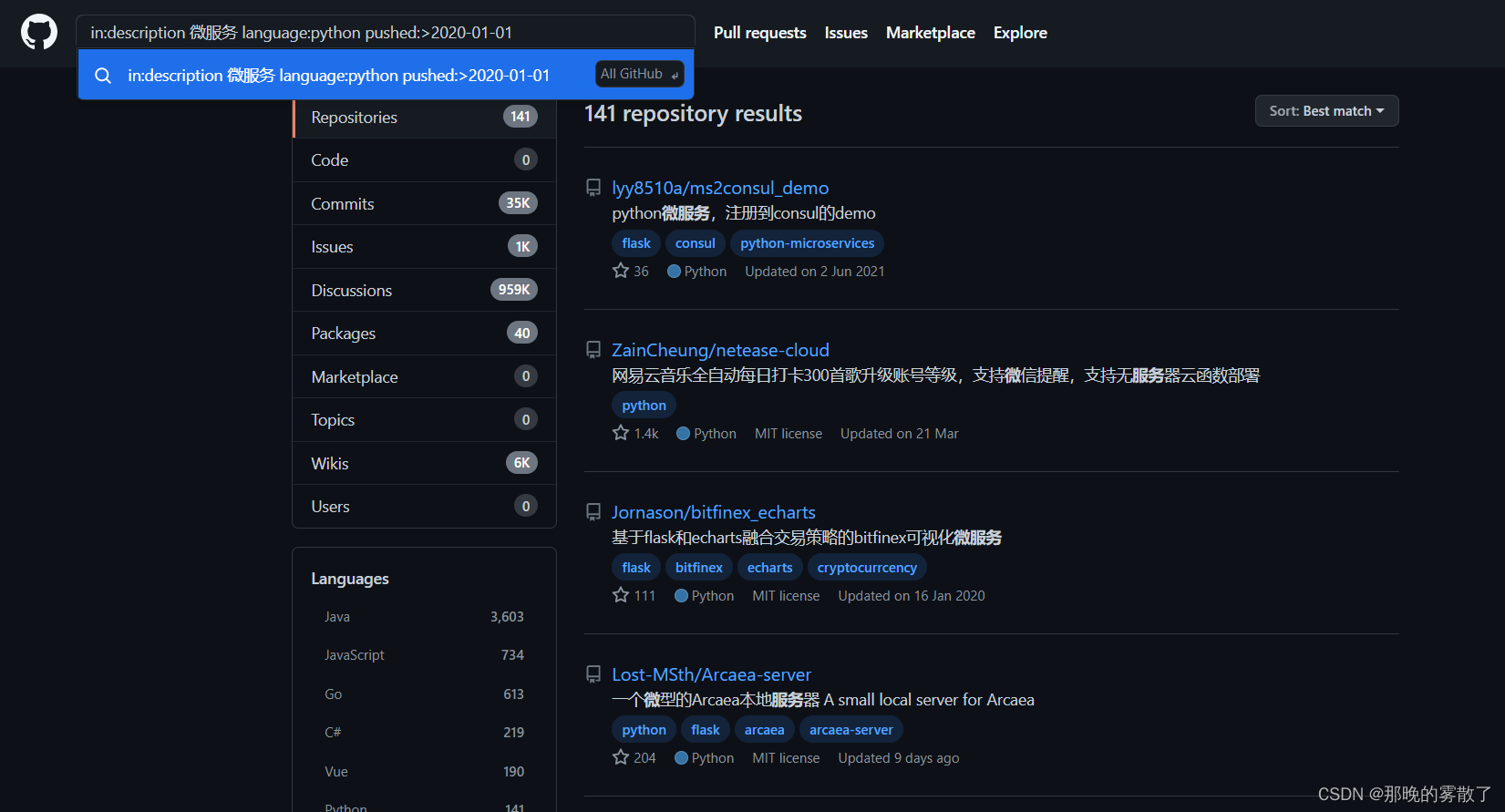Open the ZainCheung/netease-cloud repository
Screen dimensions: 1505x812
click(720, 350)
